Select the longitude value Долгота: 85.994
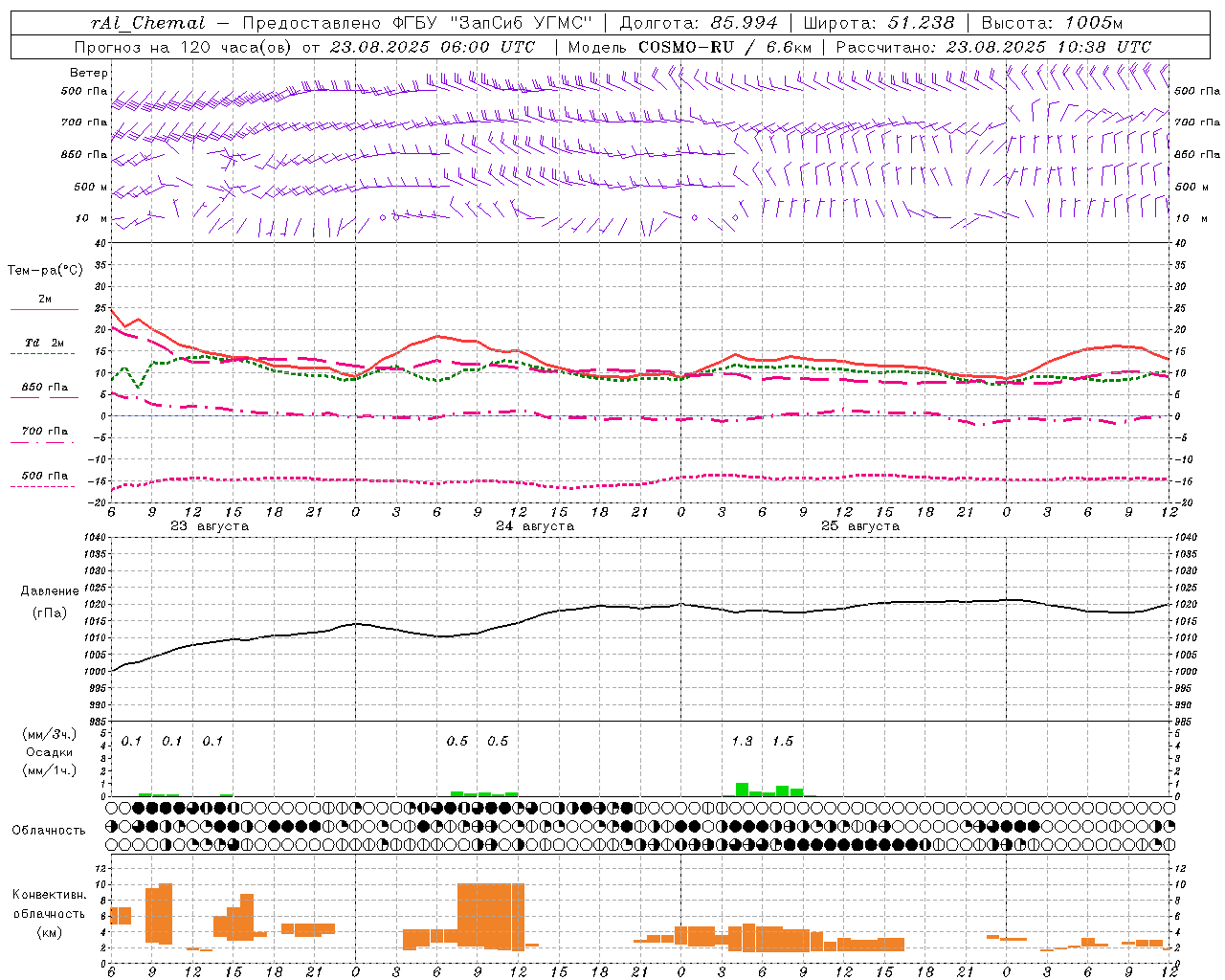The image size is (1225, 980). [699, 23]
